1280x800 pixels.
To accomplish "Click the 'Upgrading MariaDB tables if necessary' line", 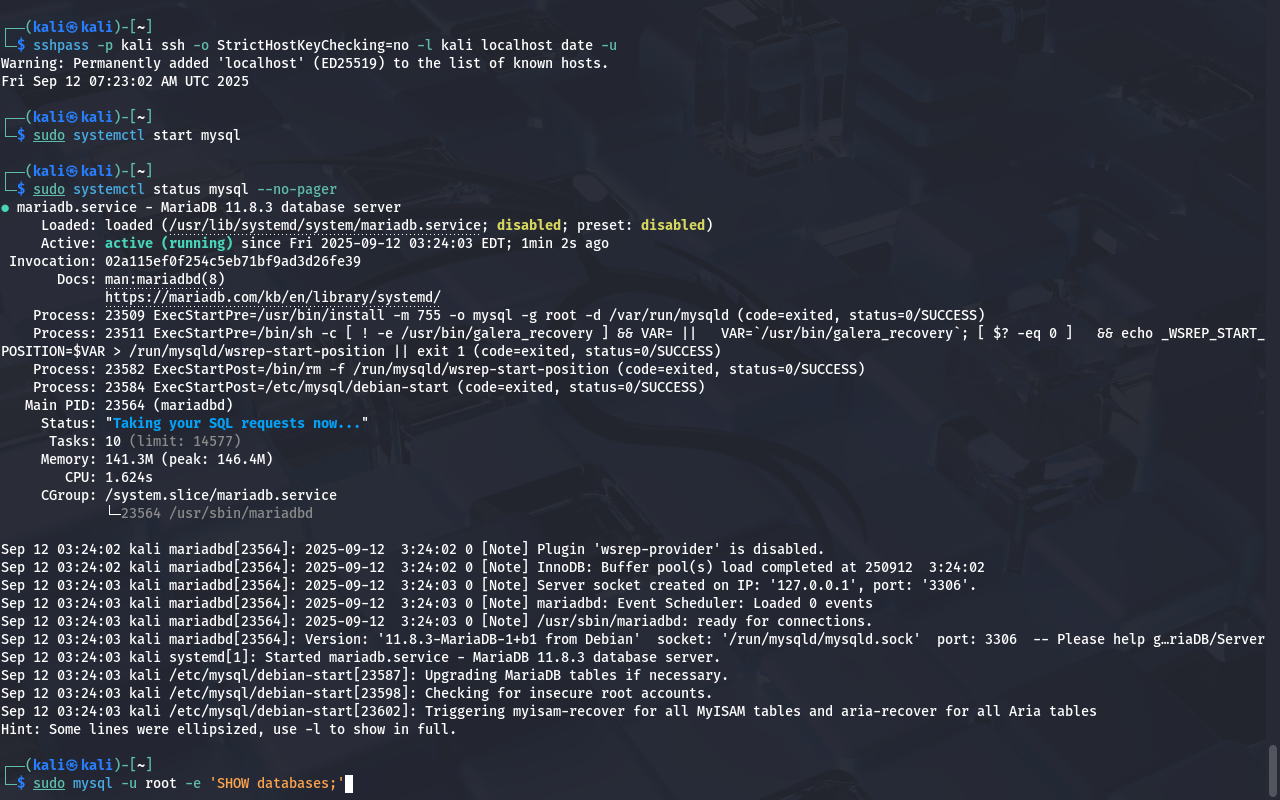I will tap(365, 675).
